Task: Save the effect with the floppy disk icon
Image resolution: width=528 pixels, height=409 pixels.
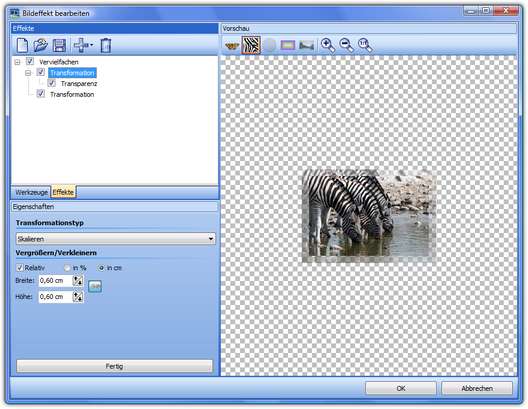Action: pos(59,45)
